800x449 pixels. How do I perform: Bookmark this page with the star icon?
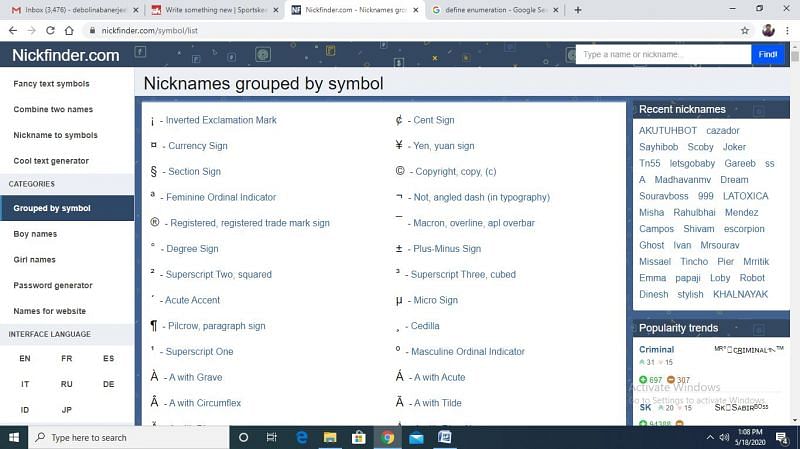point(744,31)
